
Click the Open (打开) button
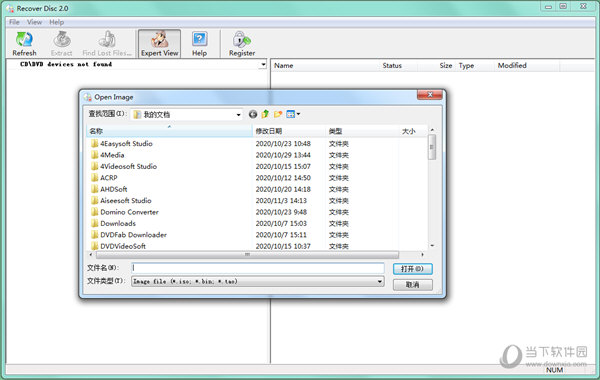412,269
